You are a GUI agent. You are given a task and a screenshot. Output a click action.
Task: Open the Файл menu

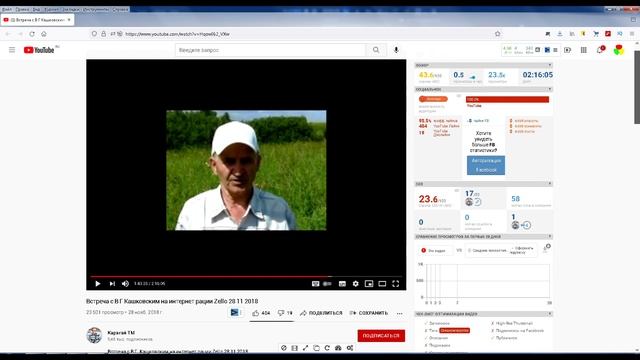pyautogui.click(x=7, y=9)
